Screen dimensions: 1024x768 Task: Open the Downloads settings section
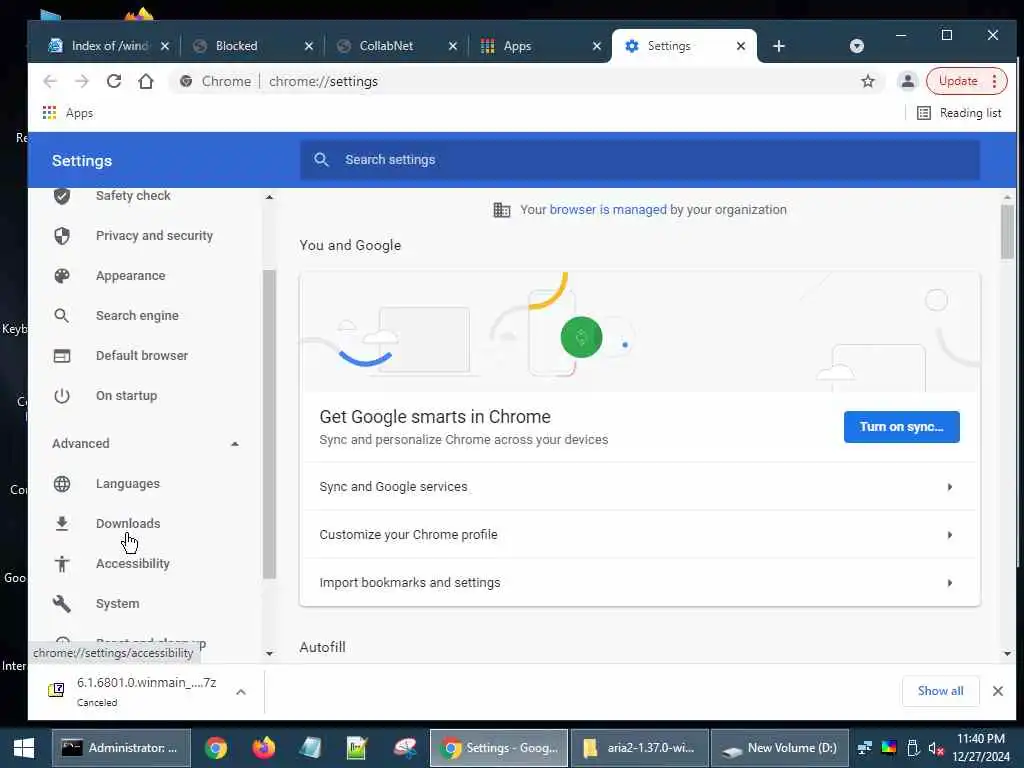click(x=128, y=524)
